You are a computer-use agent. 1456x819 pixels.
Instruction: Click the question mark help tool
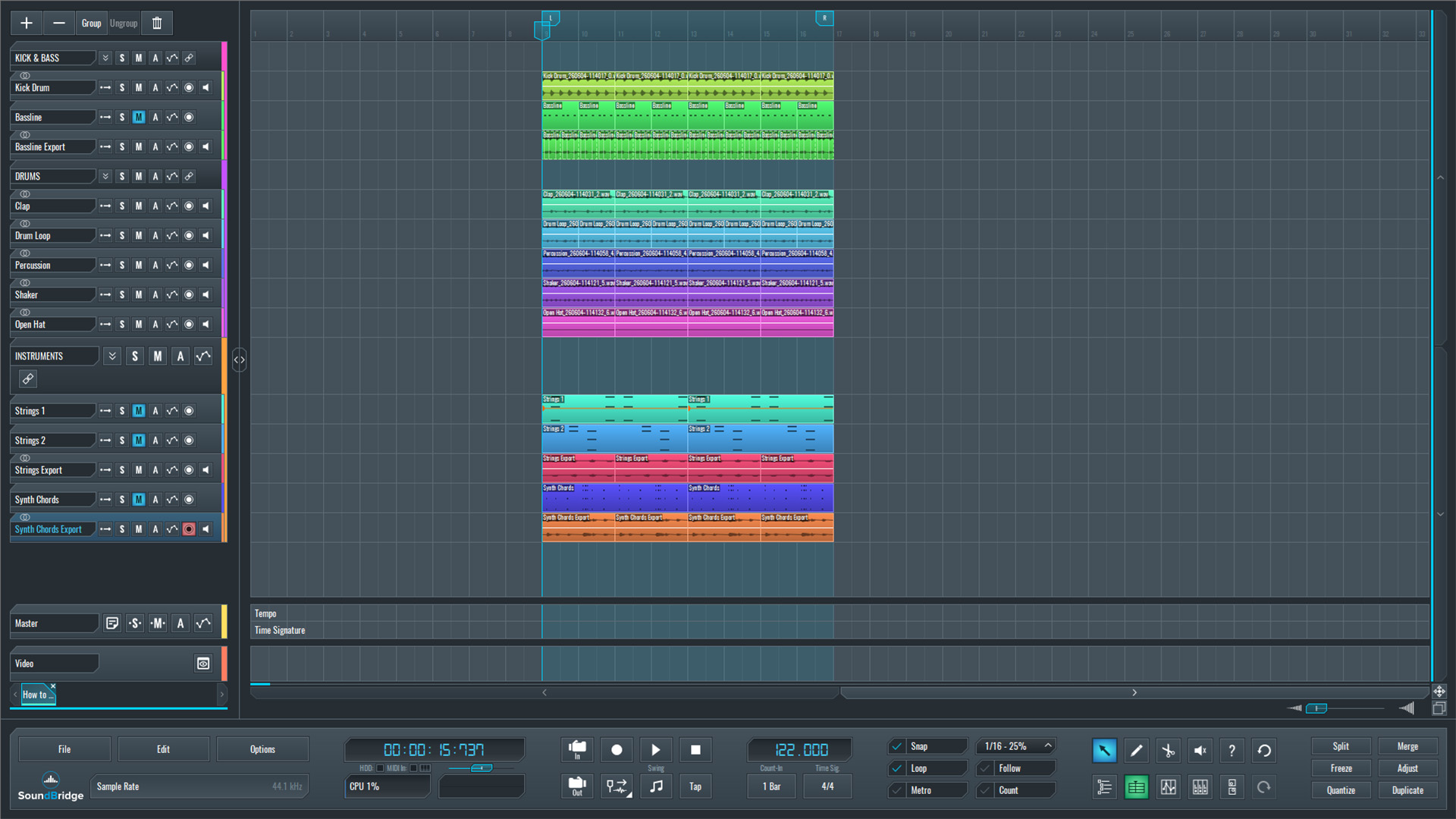coord(1232,751)
